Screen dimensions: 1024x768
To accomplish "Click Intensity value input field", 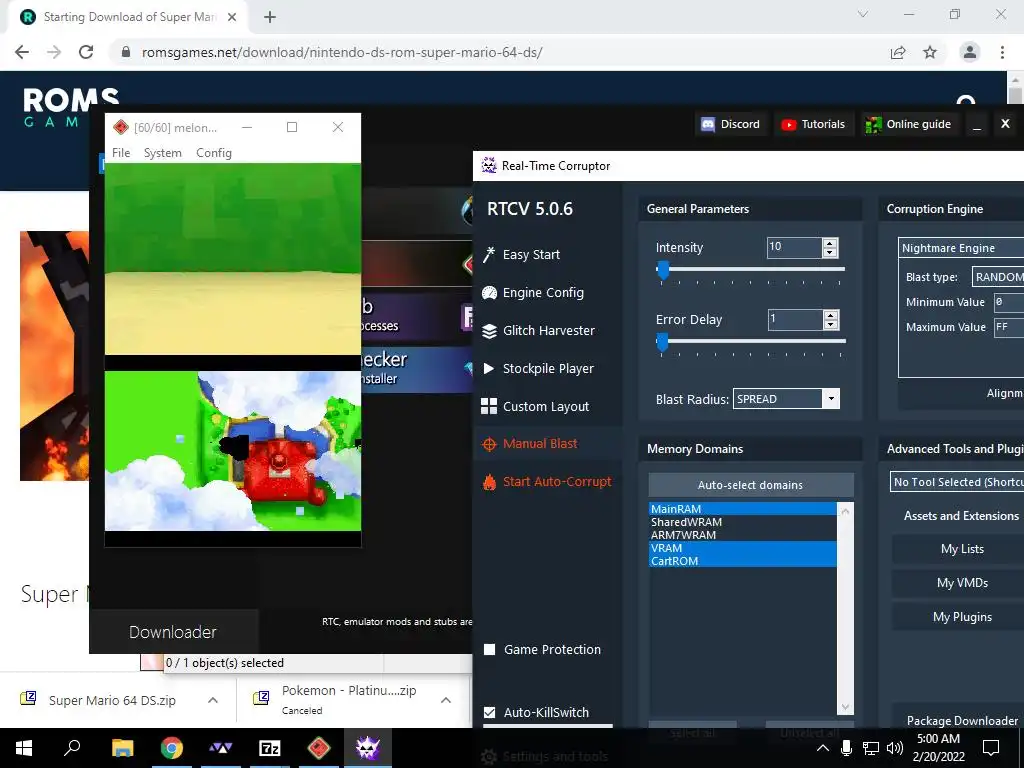I will (795, 247).
